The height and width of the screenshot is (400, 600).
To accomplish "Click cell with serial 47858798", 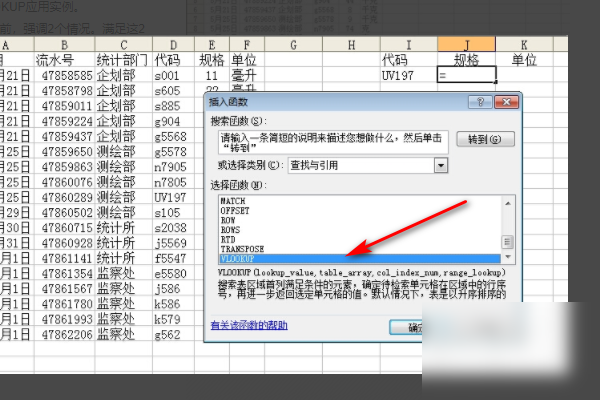I will tap(64, 91).
